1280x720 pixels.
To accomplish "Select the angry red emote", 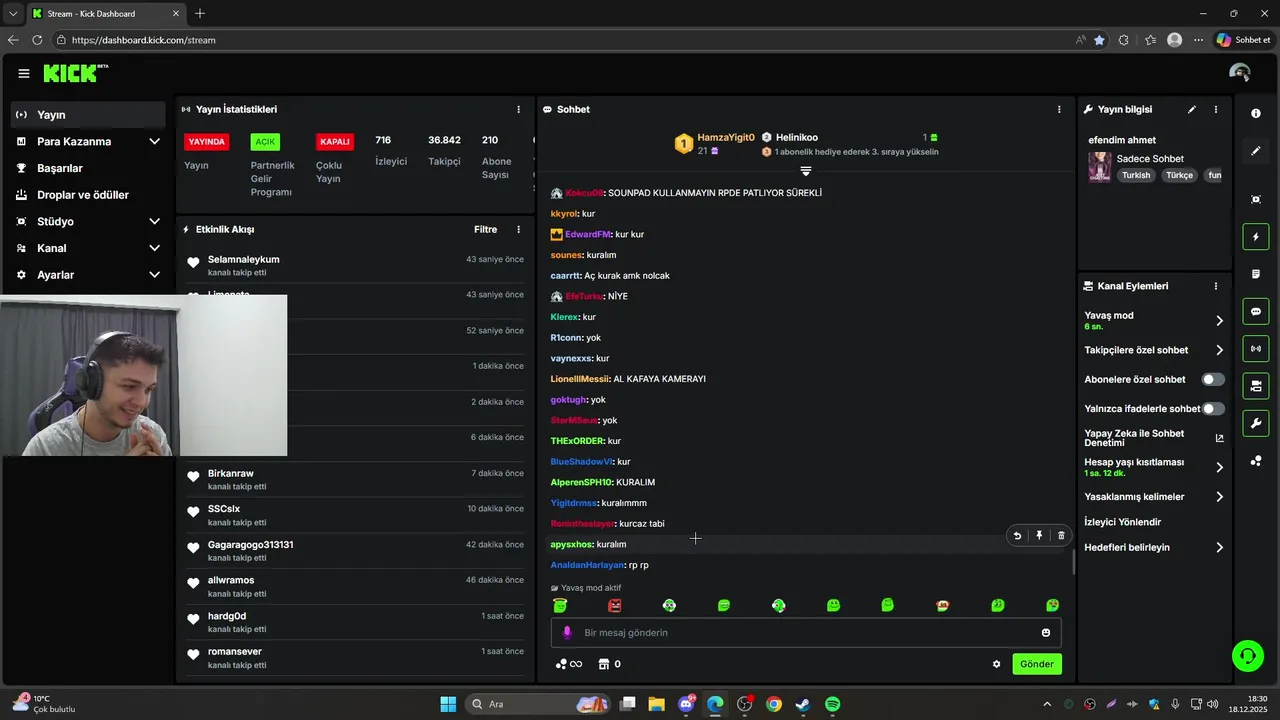I will pyautogui.click(x=615, y=605).
